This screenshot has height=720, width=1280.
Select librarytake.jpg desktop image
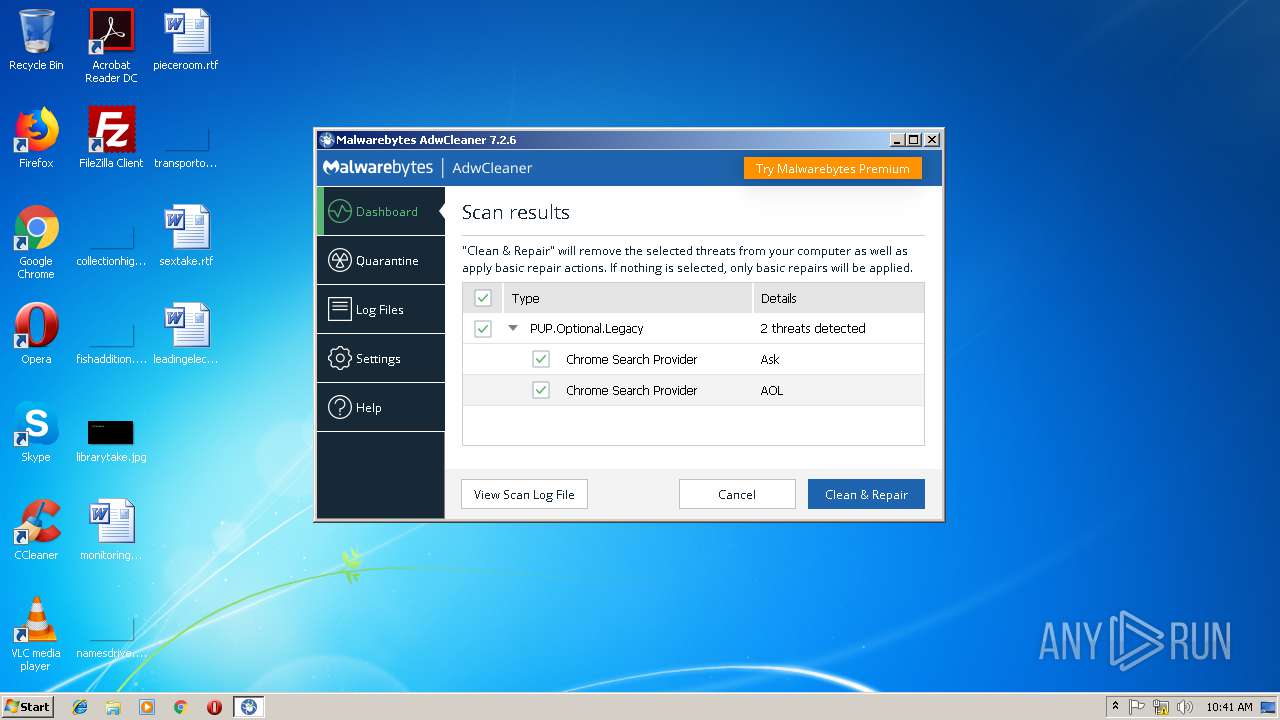(111, 440)
